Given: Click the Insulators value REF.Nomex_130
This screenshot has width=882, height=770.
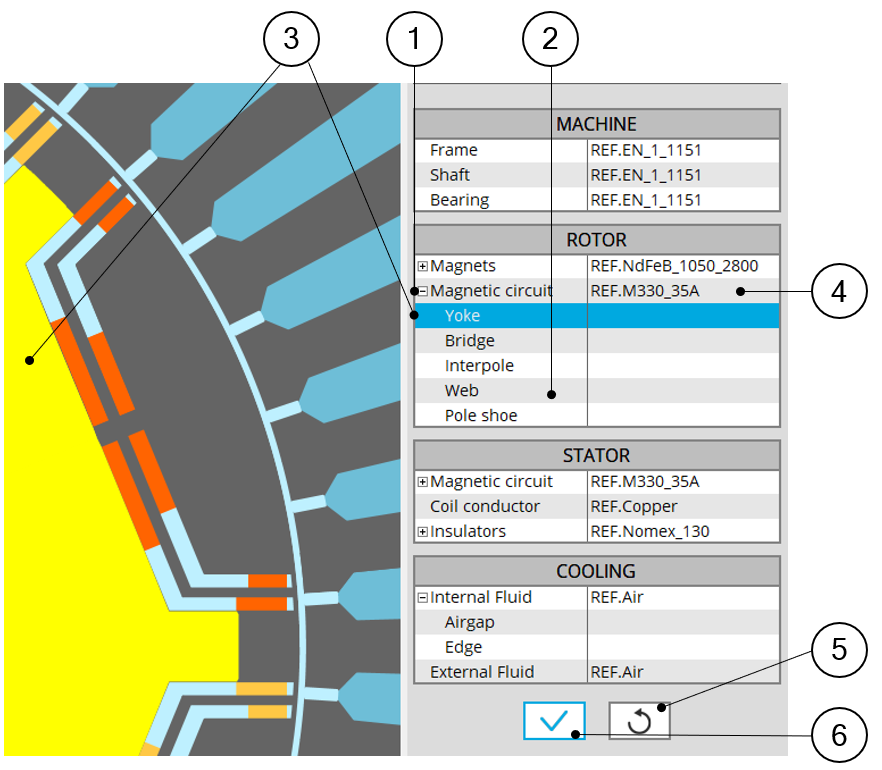Looking at the screenshot, I should tap(650, 532).
